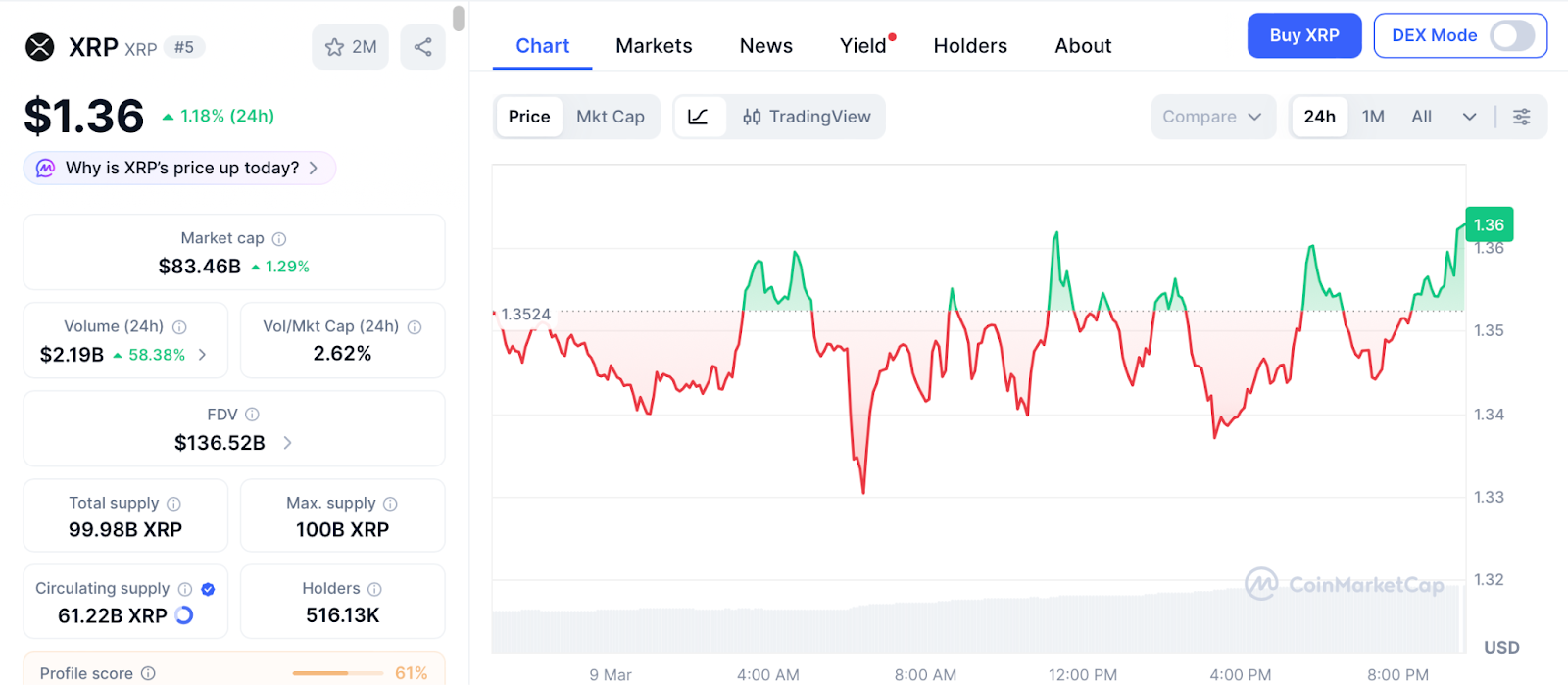Open the Markets tab
The height and width of the screenshot is (685, 1568).
point(654,46)
